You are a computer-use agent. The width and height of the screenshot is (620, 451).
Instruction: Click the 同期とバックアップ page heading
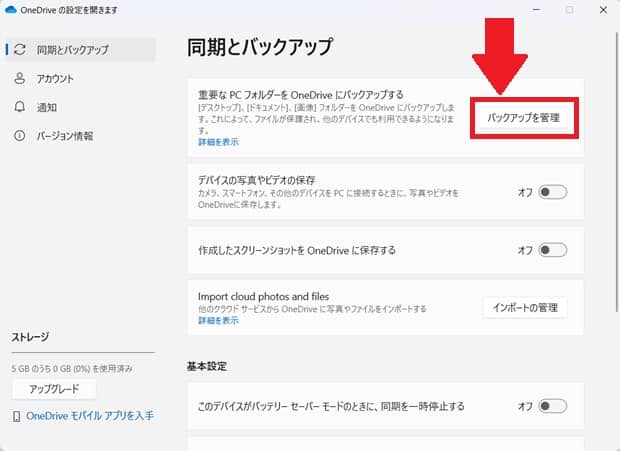[260, 47]
